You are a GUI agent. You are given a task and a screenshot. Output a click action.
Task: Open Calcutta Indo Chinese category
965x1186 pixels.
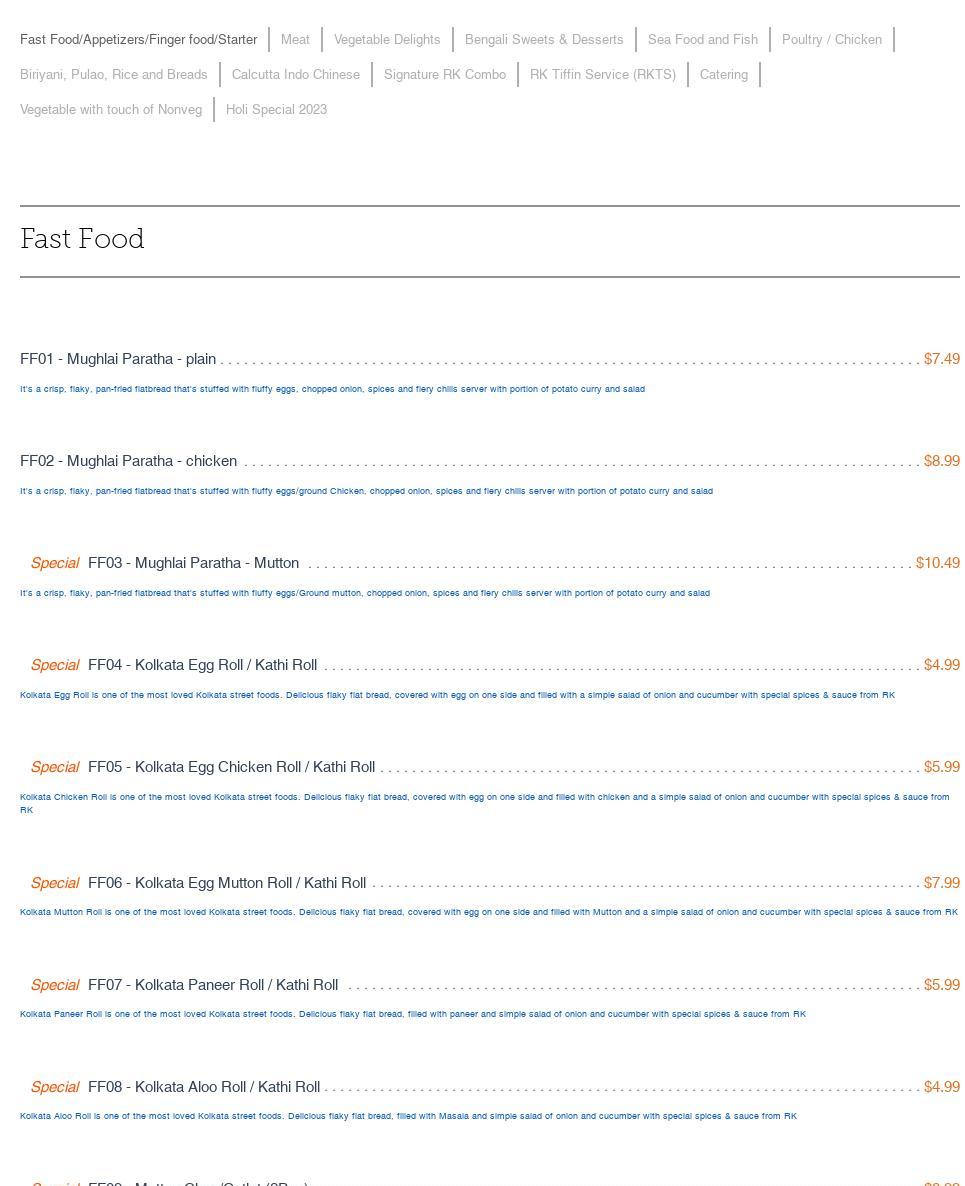296,75
